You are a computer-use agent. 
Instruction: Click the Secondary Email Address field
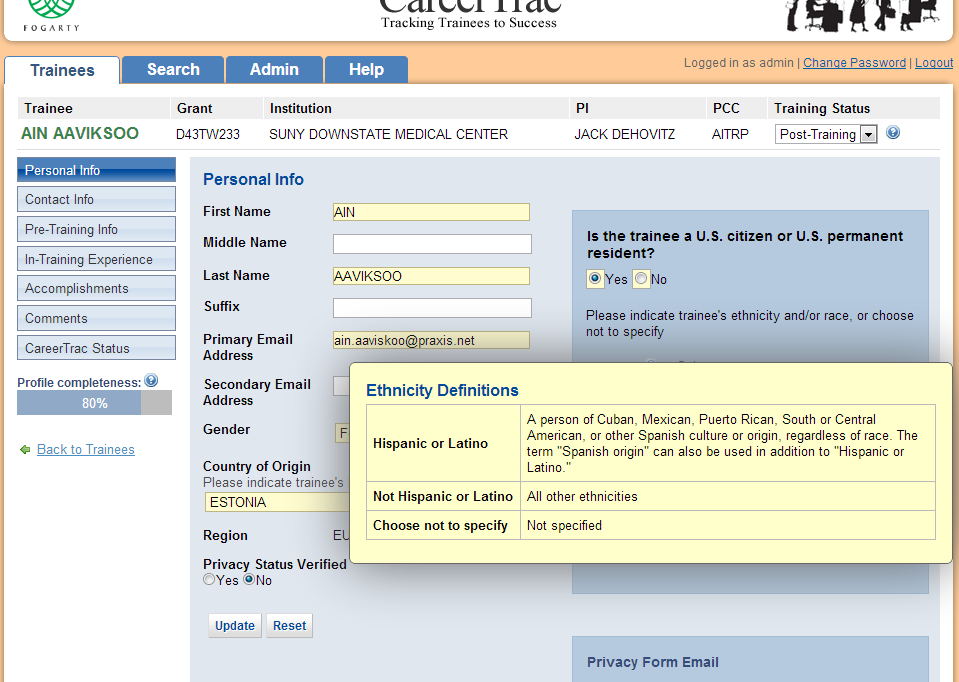point(341,386)
